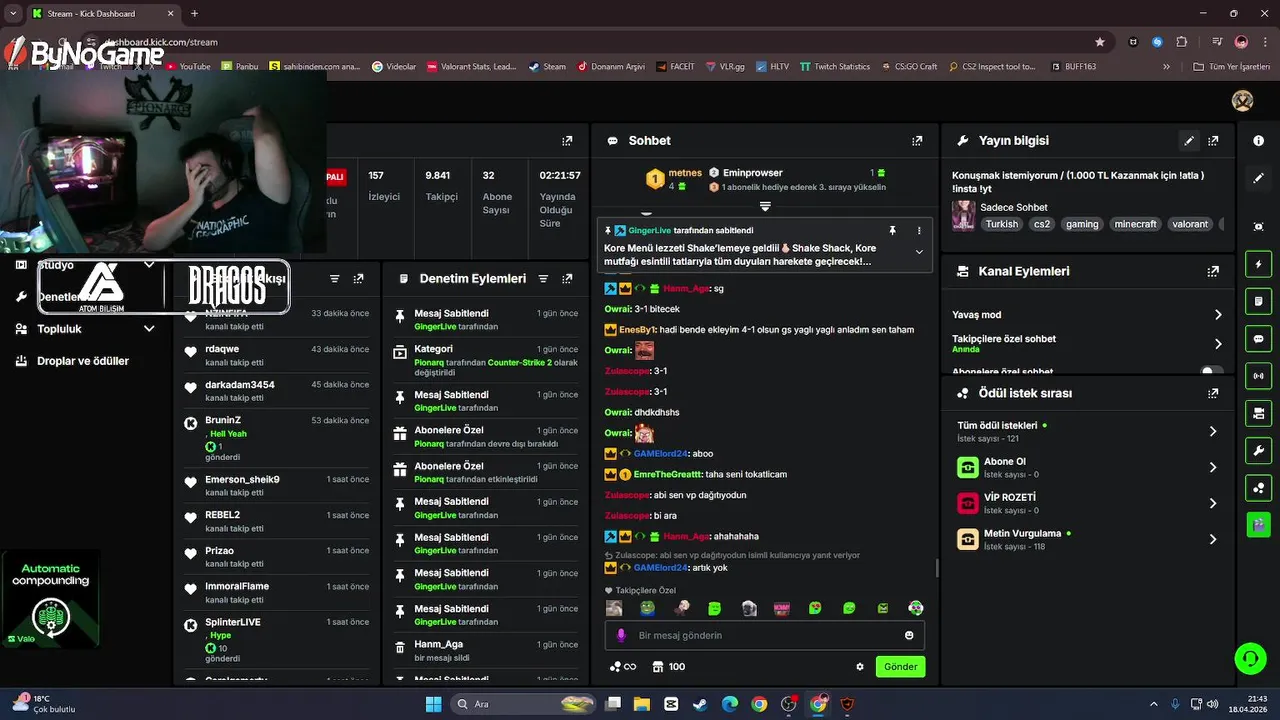The image size is (1280, 720).
Task: Click the broadcast signal icon in right sidebar
Action: pyautogui.click(x=1258, y=376)
